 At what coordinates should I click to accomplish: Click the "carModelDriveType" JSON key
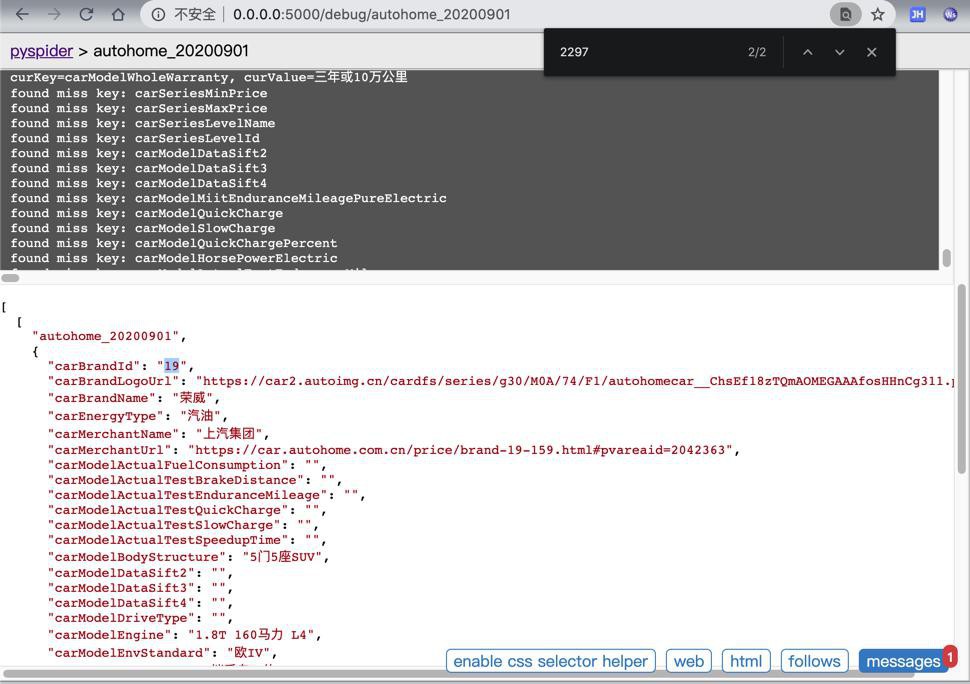tap(121, 618)
